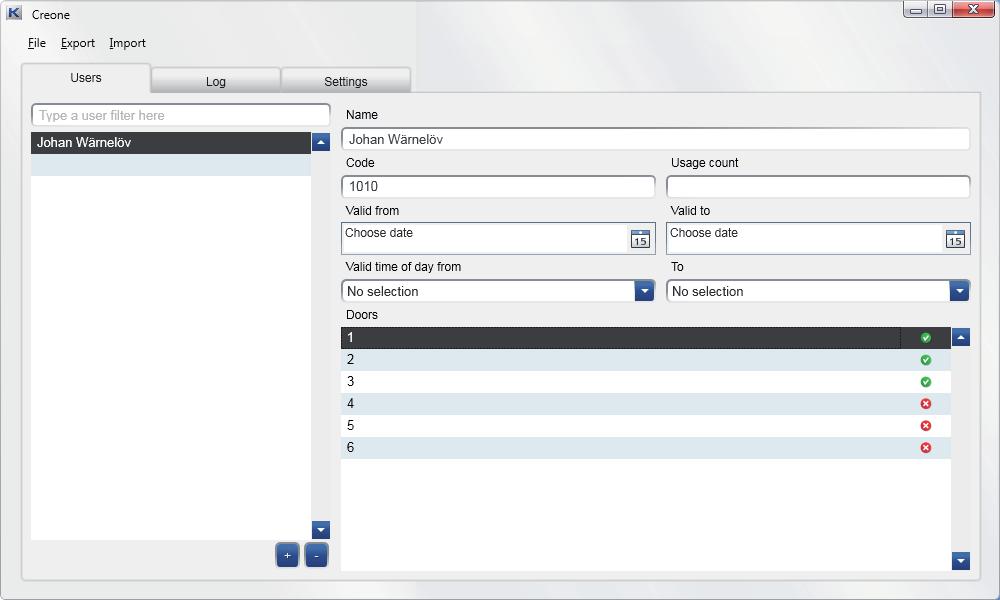Maximize the Creone window

(x=939, y=10)
